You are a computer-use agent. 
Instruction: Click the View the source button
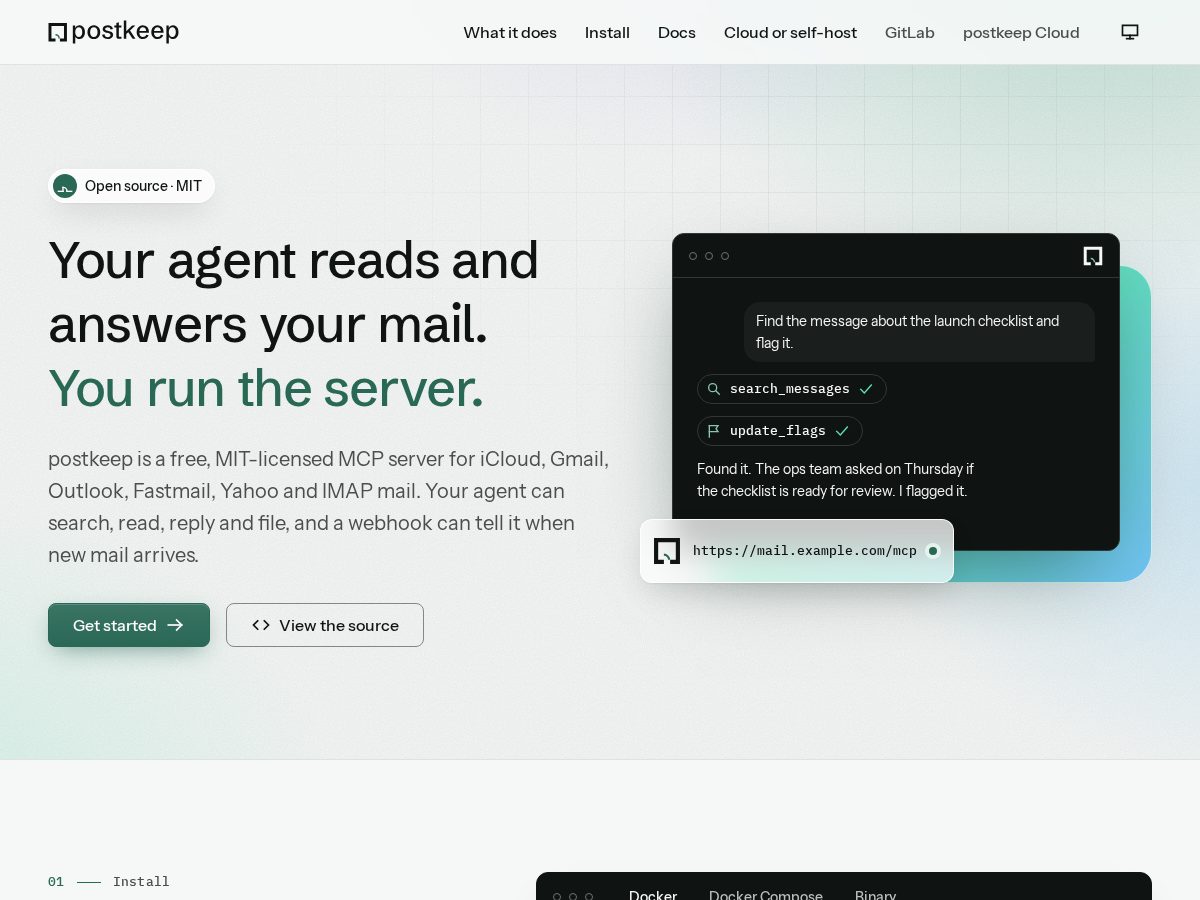pyautogui.click(x=325, y=625)
